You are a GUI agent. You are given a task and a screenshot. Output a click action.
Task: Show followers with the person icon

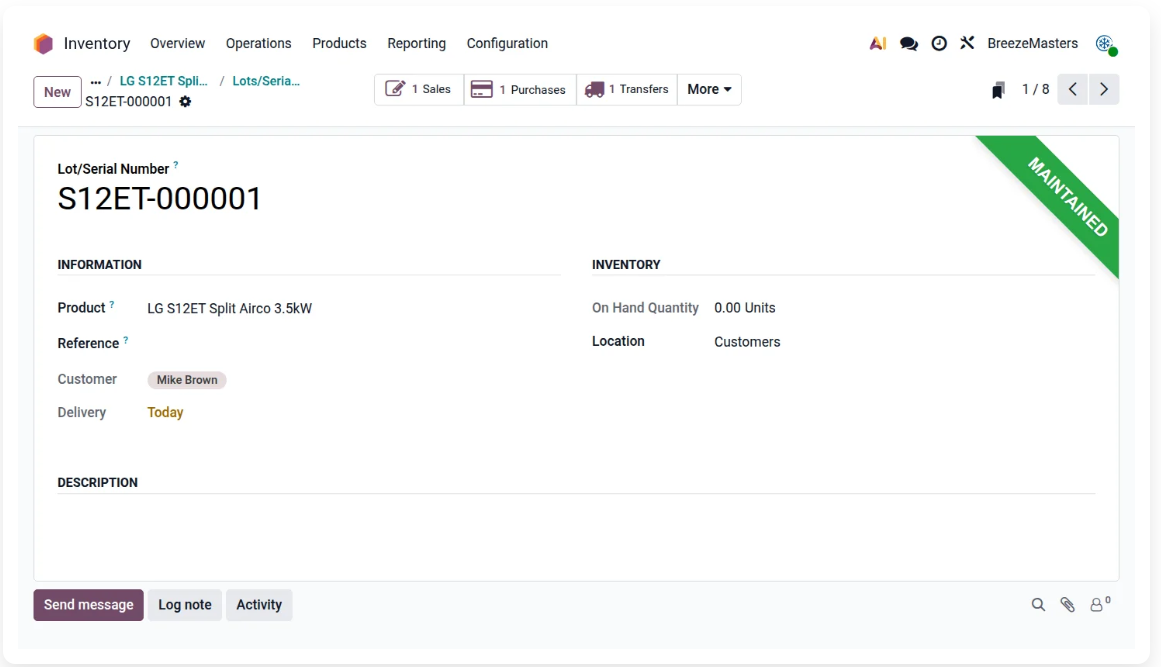click(x=1100, y=604)
